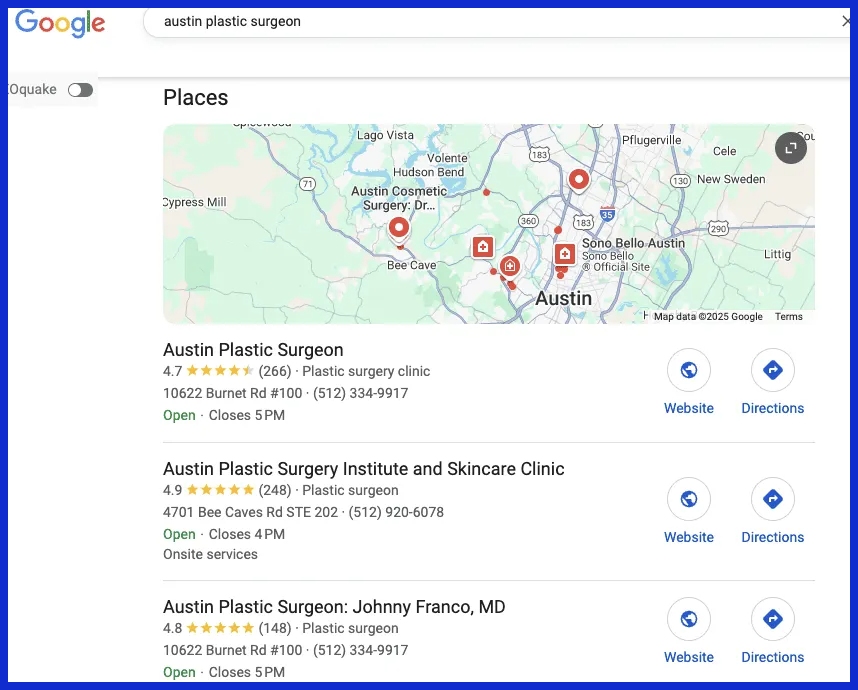Image resolution: width=858 pixels, height=690 pixels.
Task: Open Website icon for Austin Plastic Surgery Institute
Action: [689, 499]
